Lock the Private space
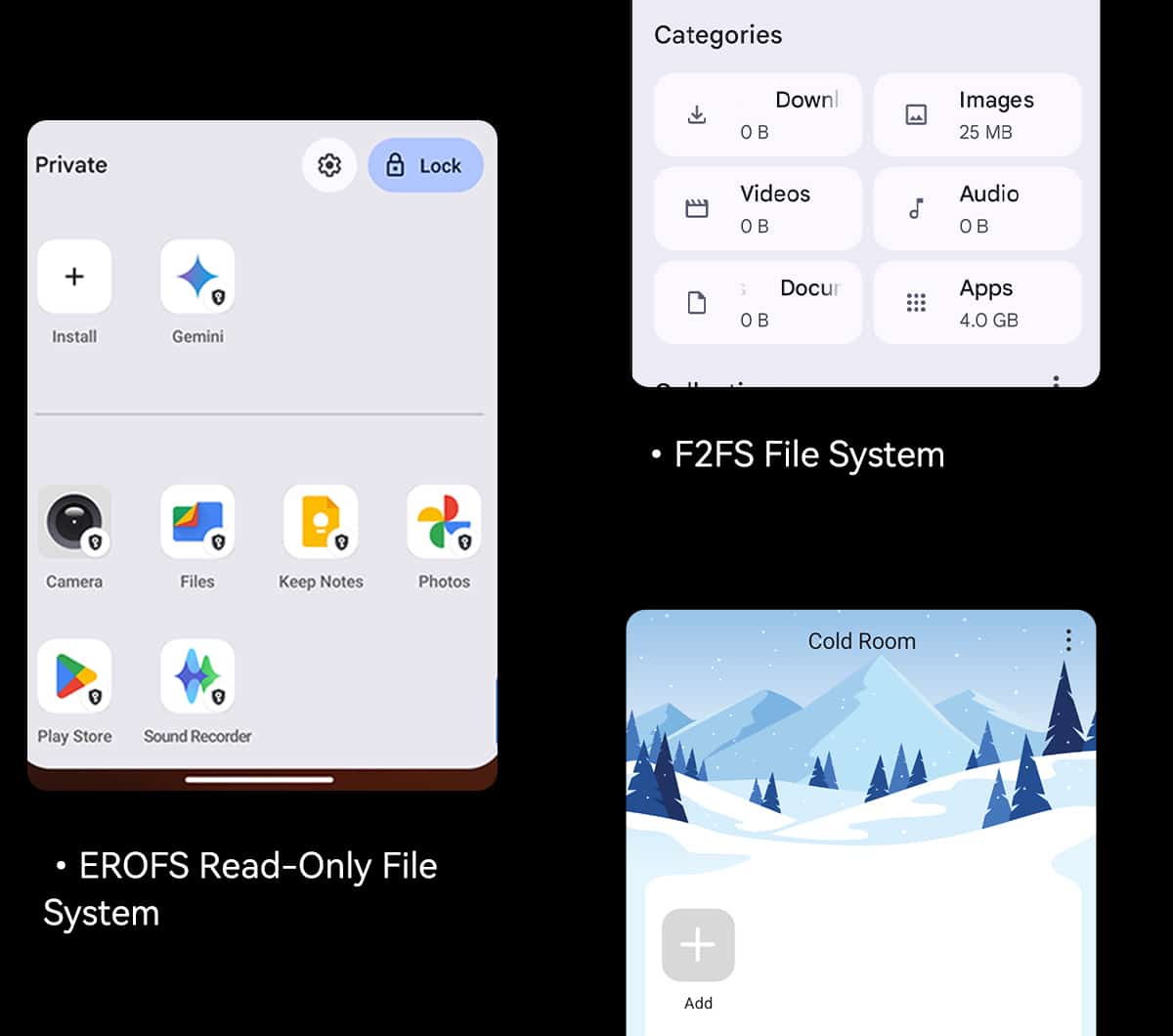The width and height of the screenshot is (1173, 1036). (425, 165)
